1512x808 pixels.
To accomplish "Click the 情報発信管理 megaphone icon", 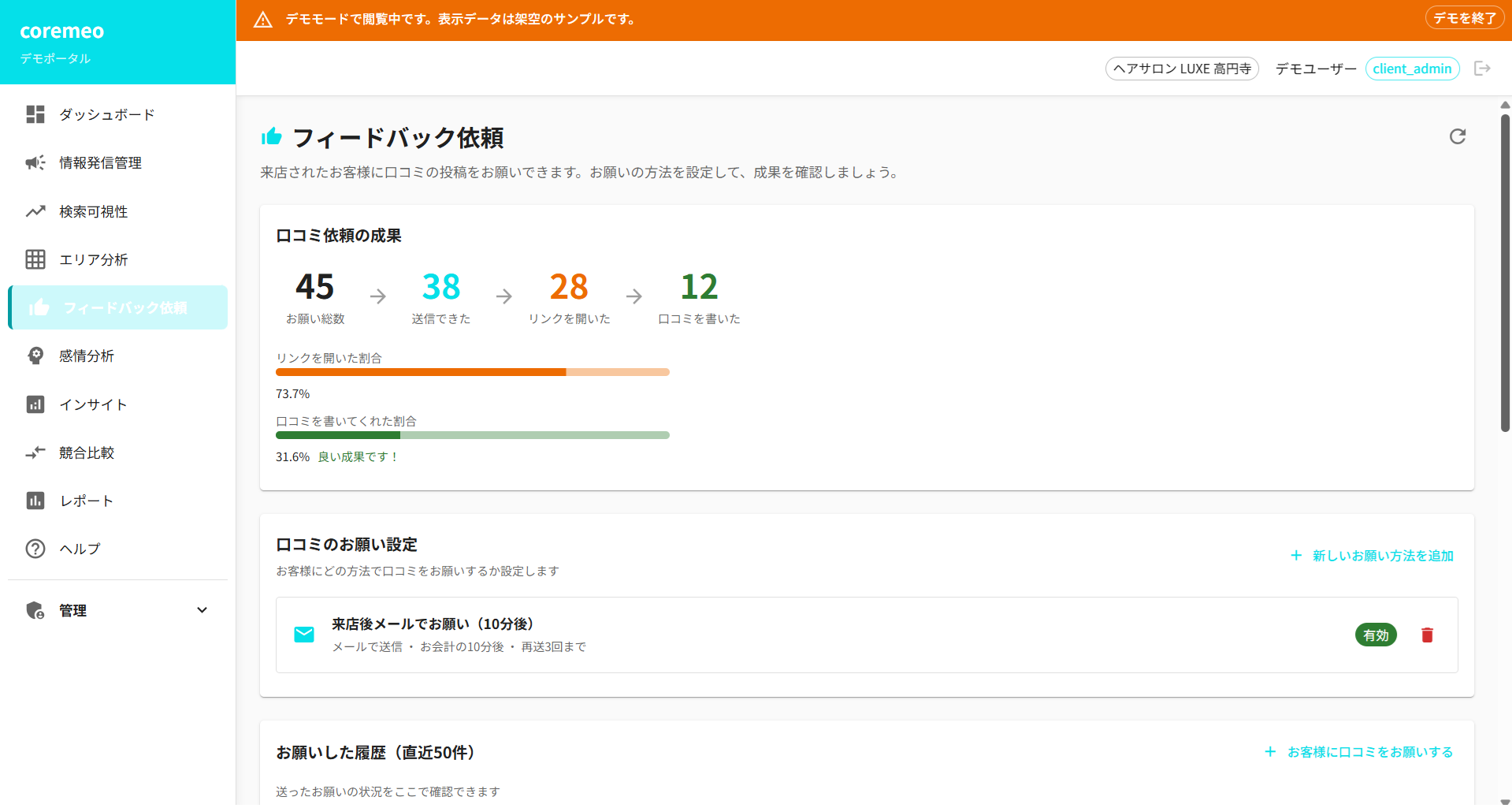I will [35, 162].
